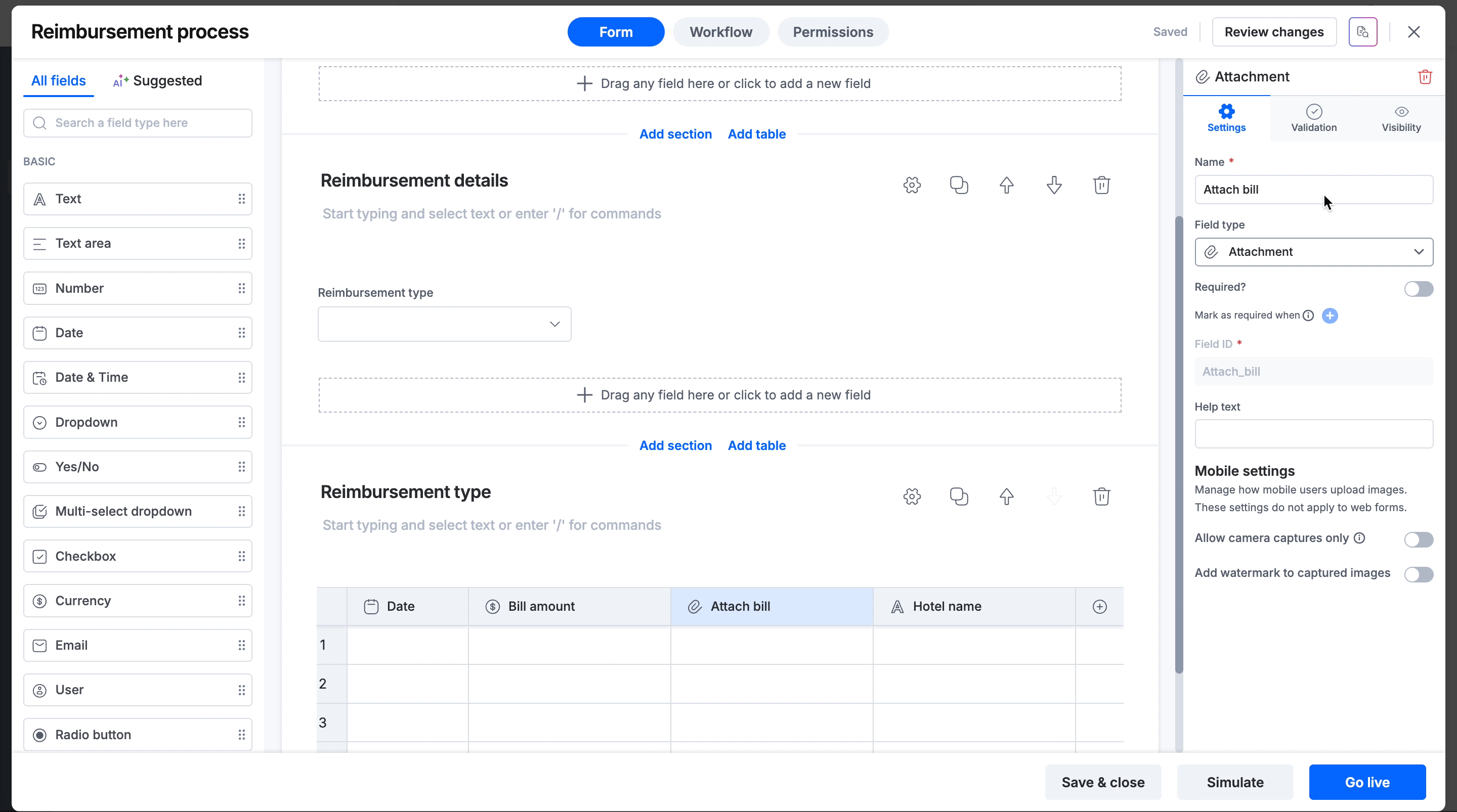Move Reimbursement details section down
Image resolution: width=1457 pixels, height=812 pixels.
[1054, 185]
